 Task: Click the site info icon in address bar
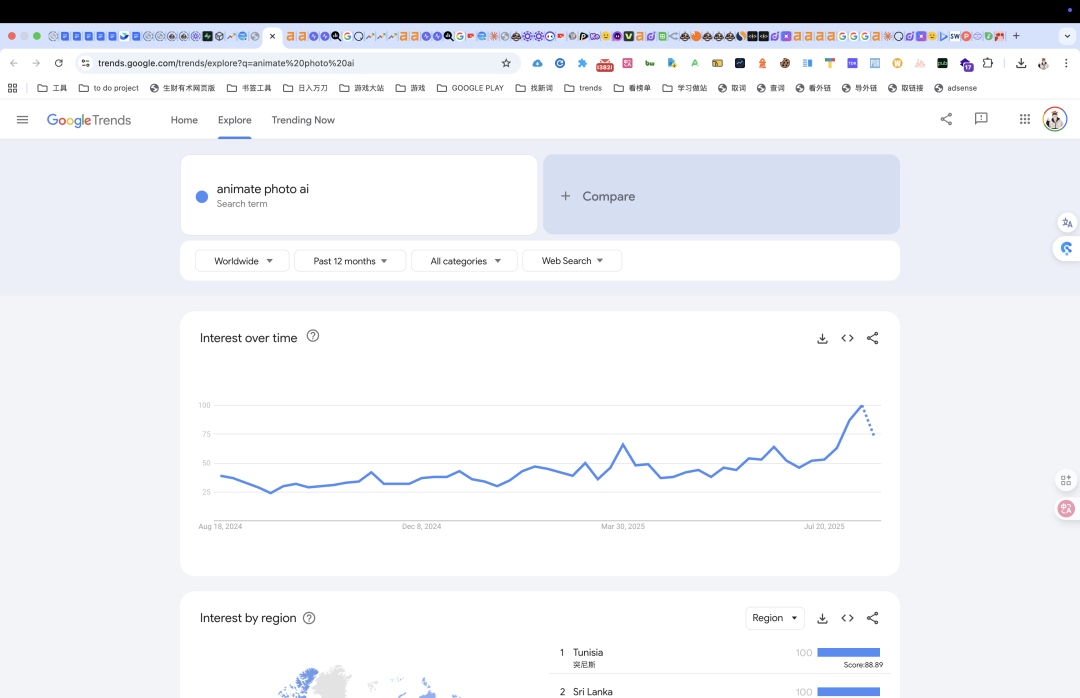click(85, 63)
